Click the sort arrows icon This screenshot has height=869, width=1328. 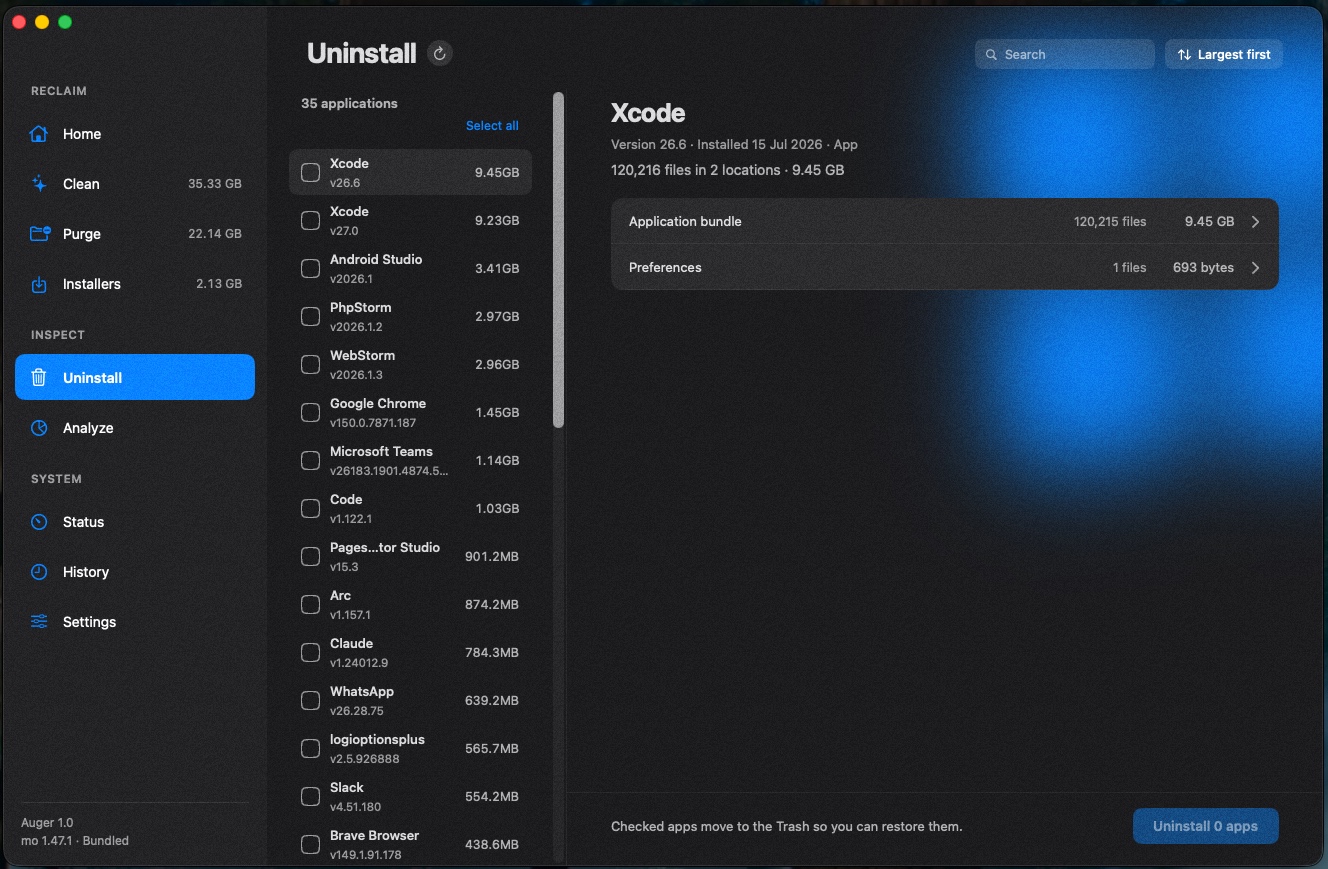(x=1184, y=55)
